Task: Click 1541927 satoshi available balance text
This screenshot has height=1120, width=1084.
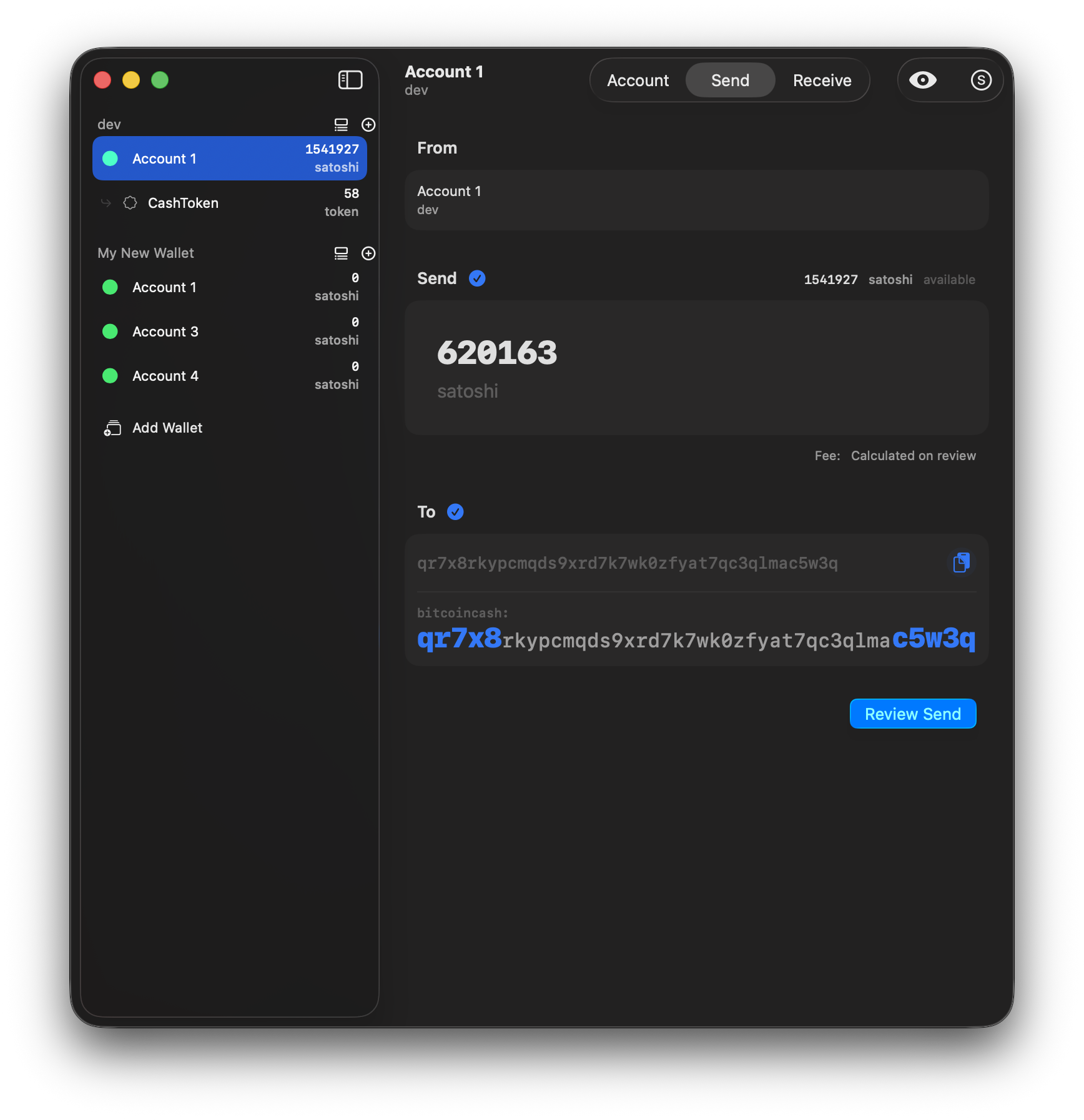Action: (889, 280)
